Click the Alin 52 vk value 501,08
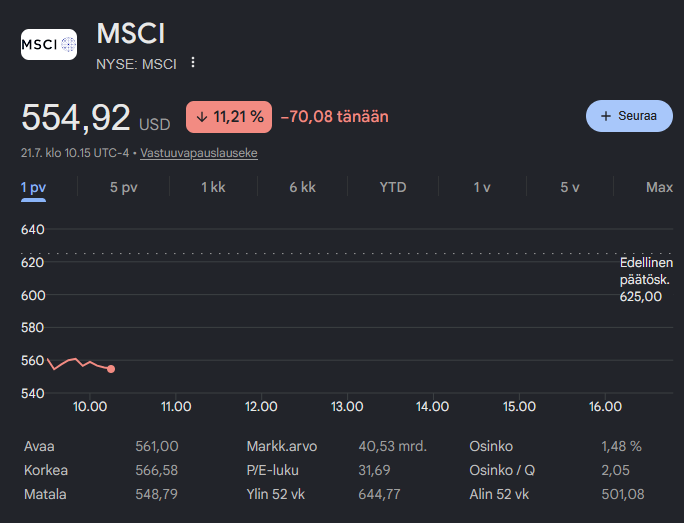This screenshot has width=684, height=523. coord(622,494)
